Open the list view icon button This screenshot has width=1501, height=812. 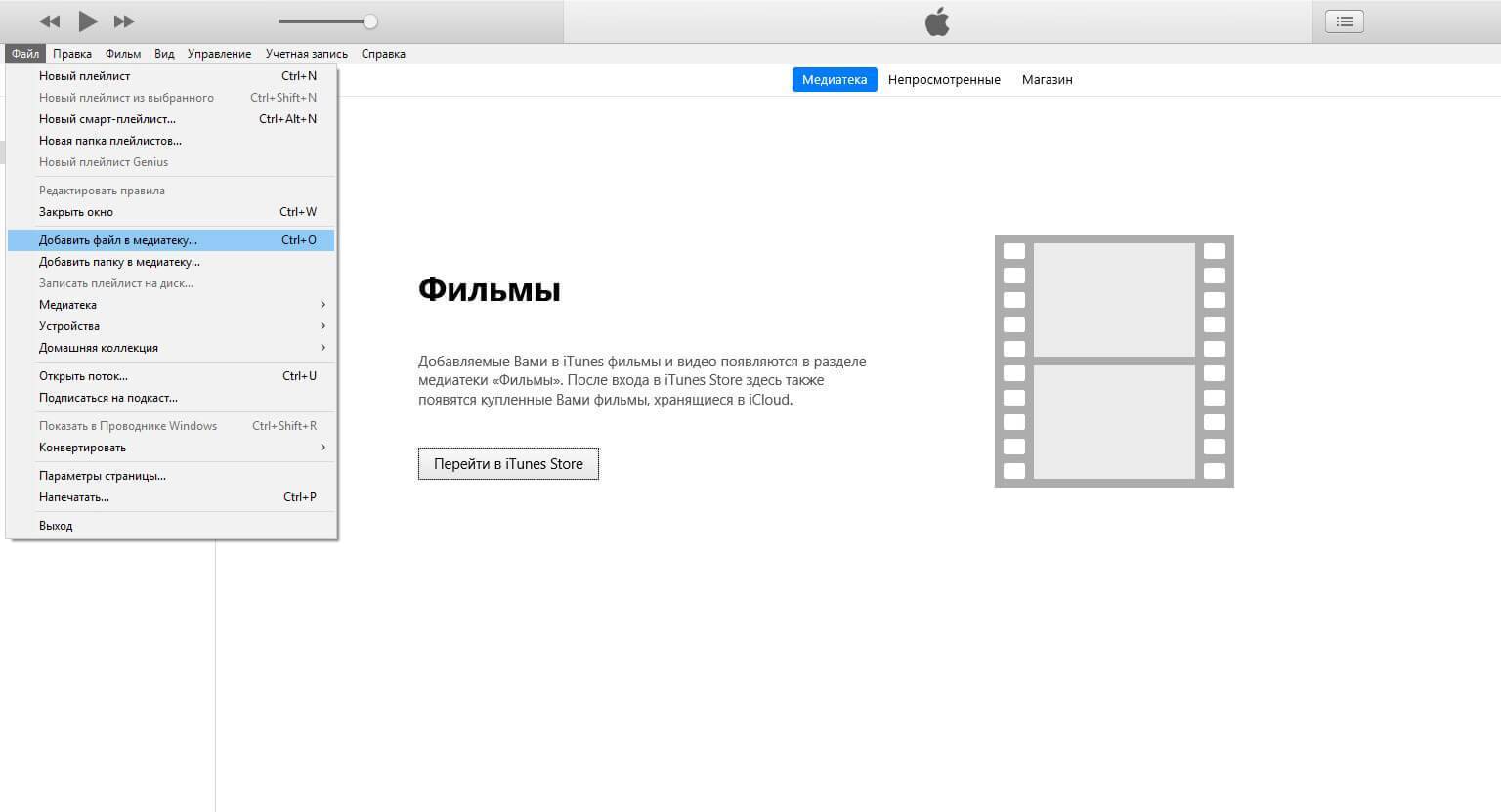1345,21
